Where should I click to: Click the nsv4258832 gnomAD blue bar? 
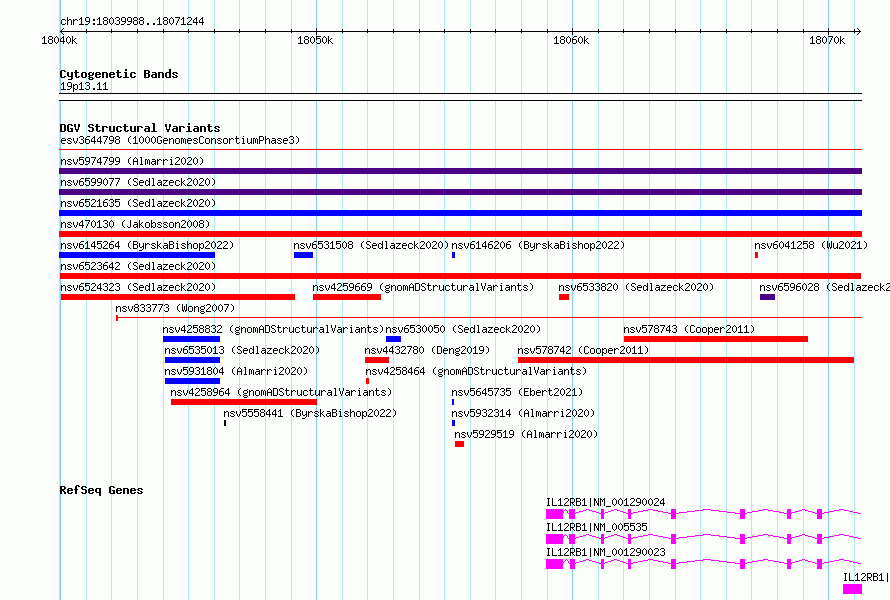tap(191, 339)
